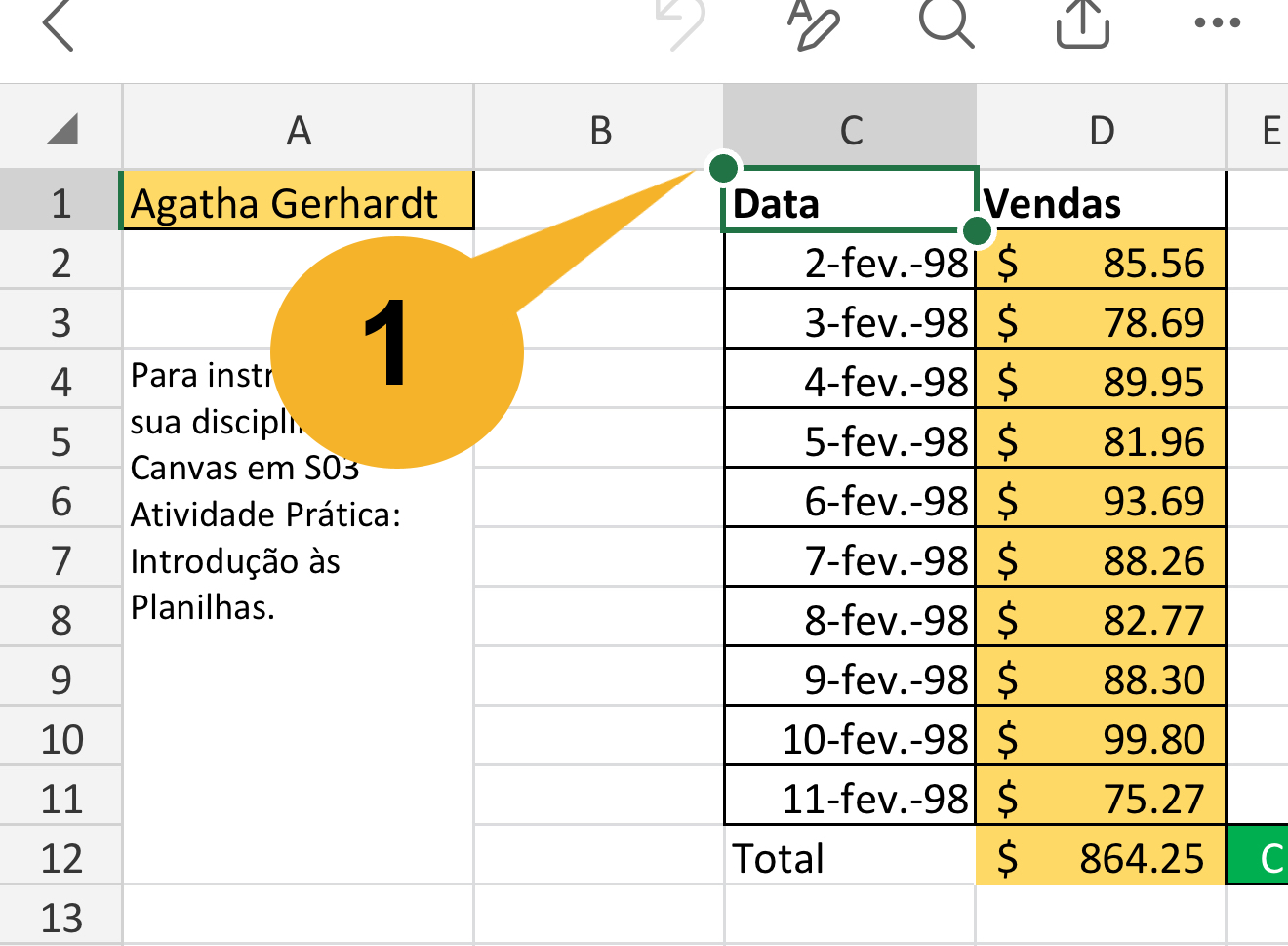Screen dimensions: 1288x946
Task: Select the 10-fev.-98 date cell
Action: [x=850, y=738]
